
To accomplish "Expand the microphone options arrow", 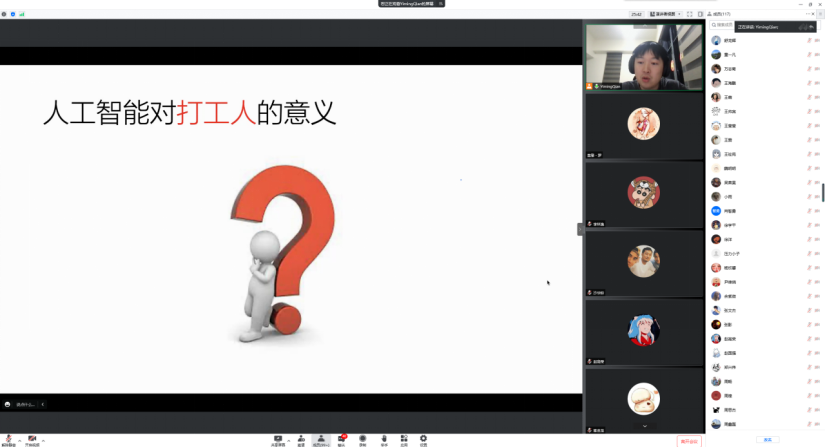I will click(x=18, y=440).
